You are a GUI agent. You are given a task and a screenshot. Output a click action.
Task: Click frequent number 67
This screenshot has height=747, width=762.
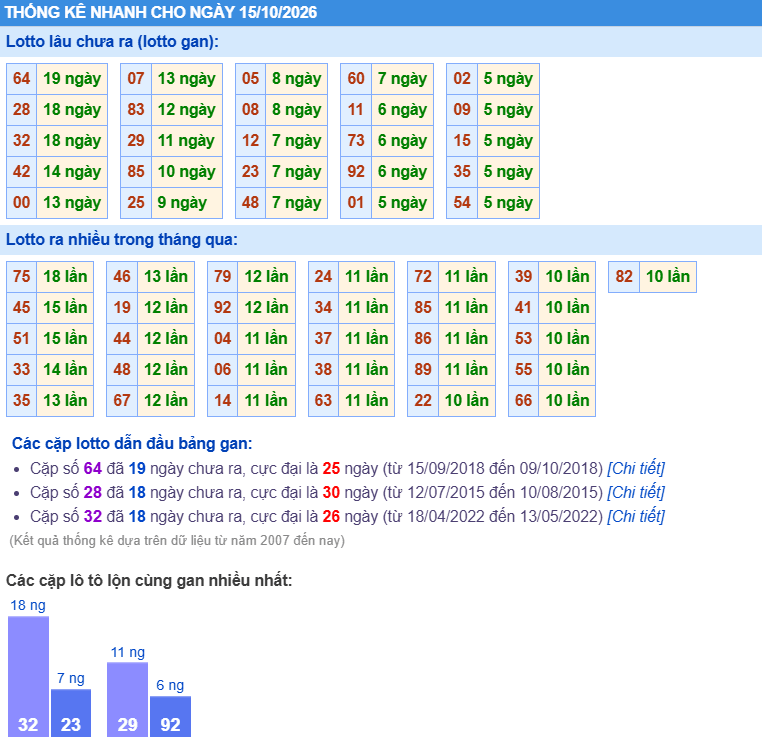(x=122, y=401)
